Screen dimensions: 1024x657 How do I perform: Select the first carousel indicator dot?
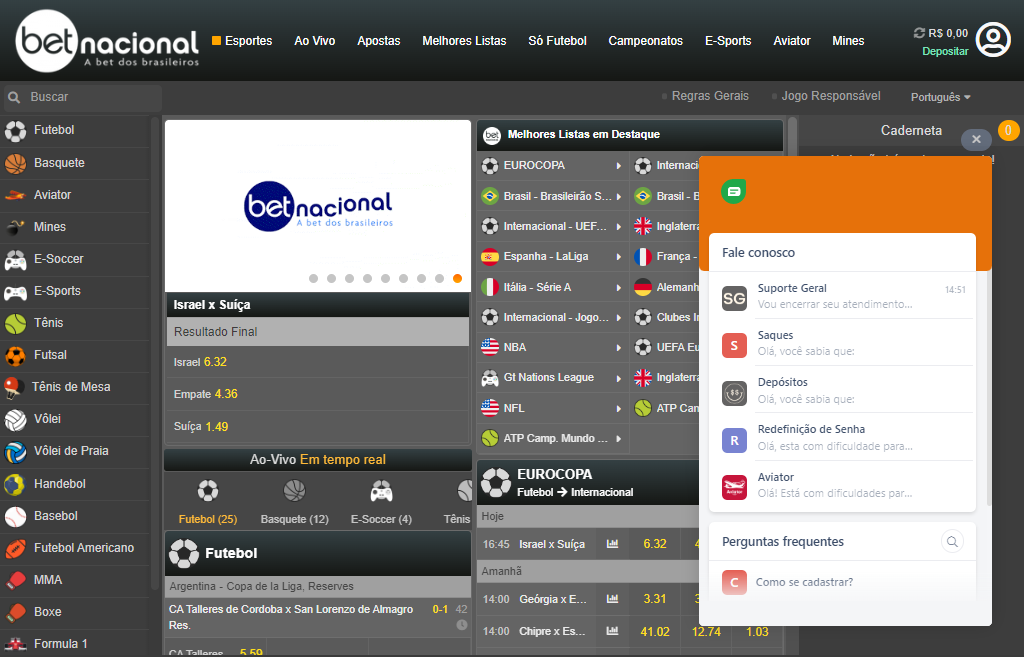(x=314, y=279)
